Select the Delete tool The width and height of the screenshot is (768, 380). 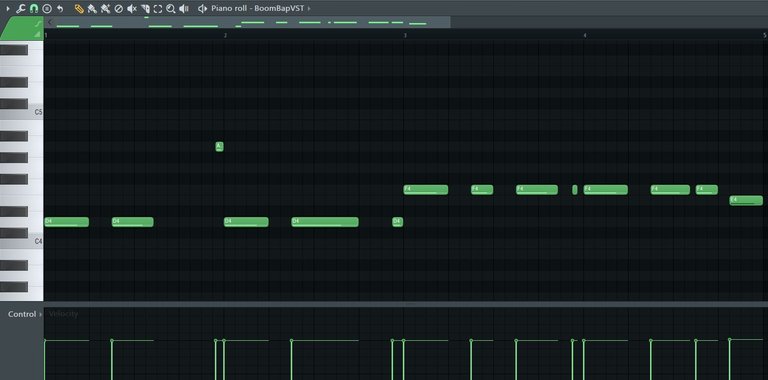(x=118, y=8)
